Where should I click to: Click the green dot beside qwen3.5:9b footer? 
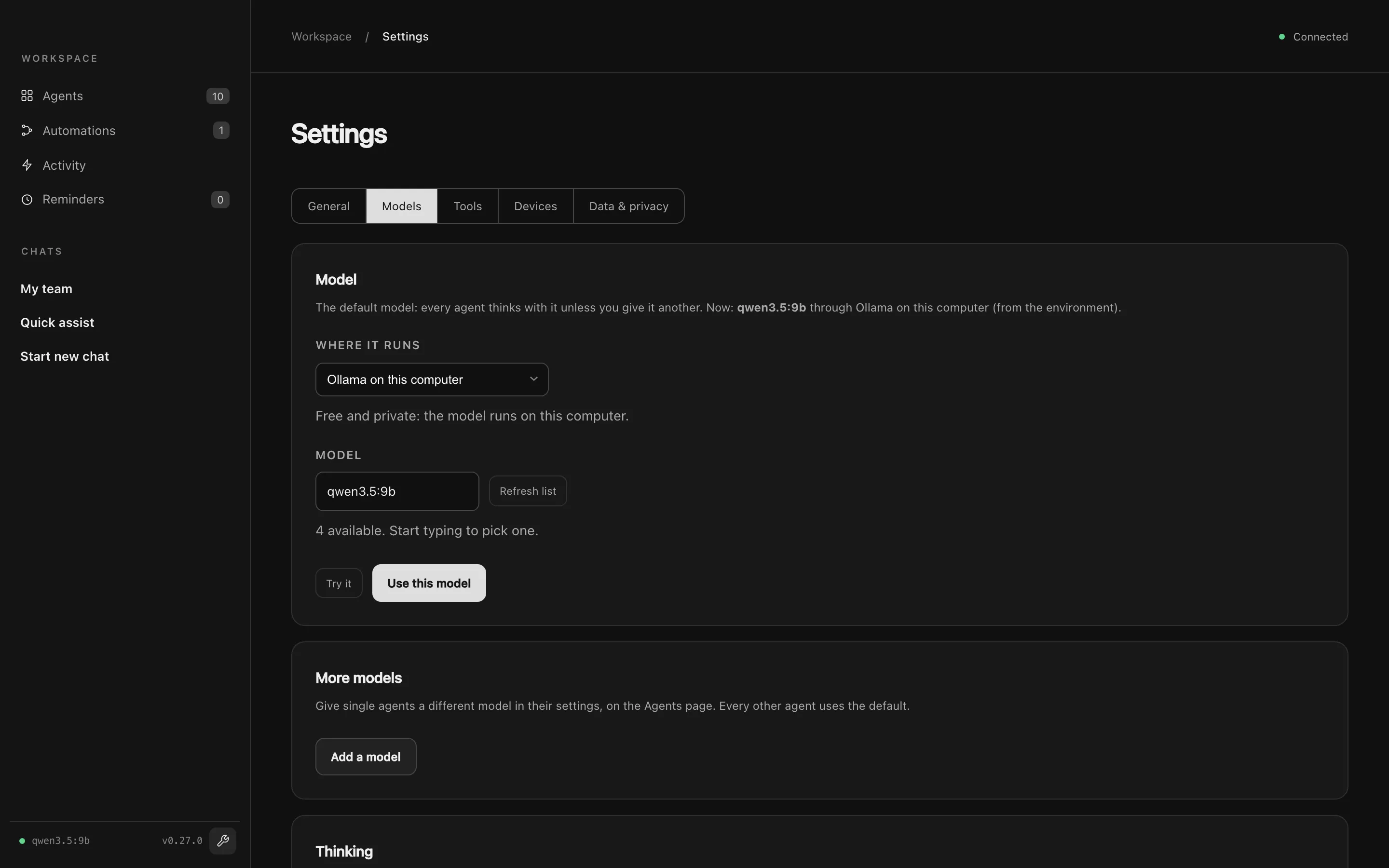pyautogui.click(x=22, y=841)
